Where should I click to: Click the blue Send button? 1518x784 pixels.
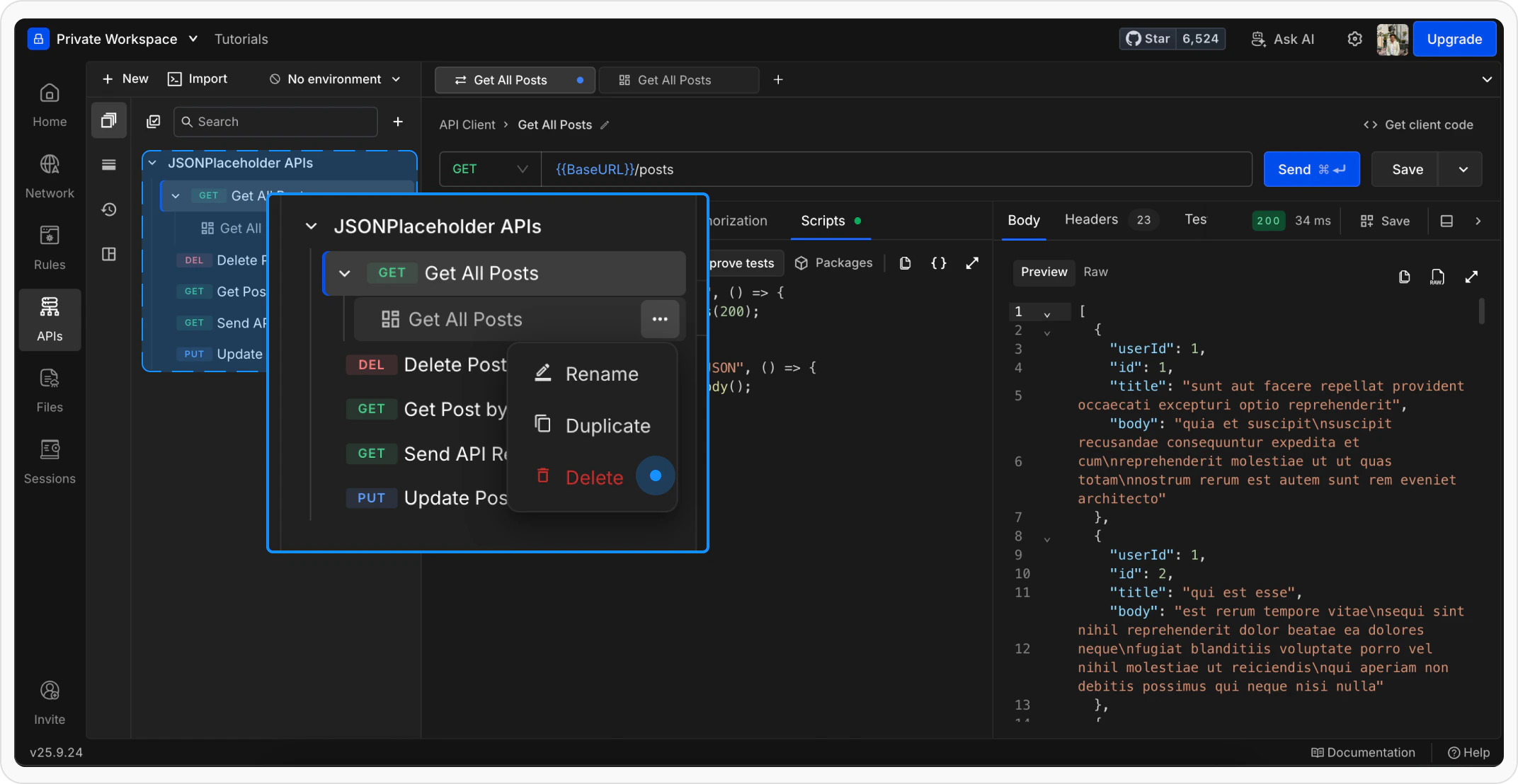pyautogui.click(x=1311, y=169)
